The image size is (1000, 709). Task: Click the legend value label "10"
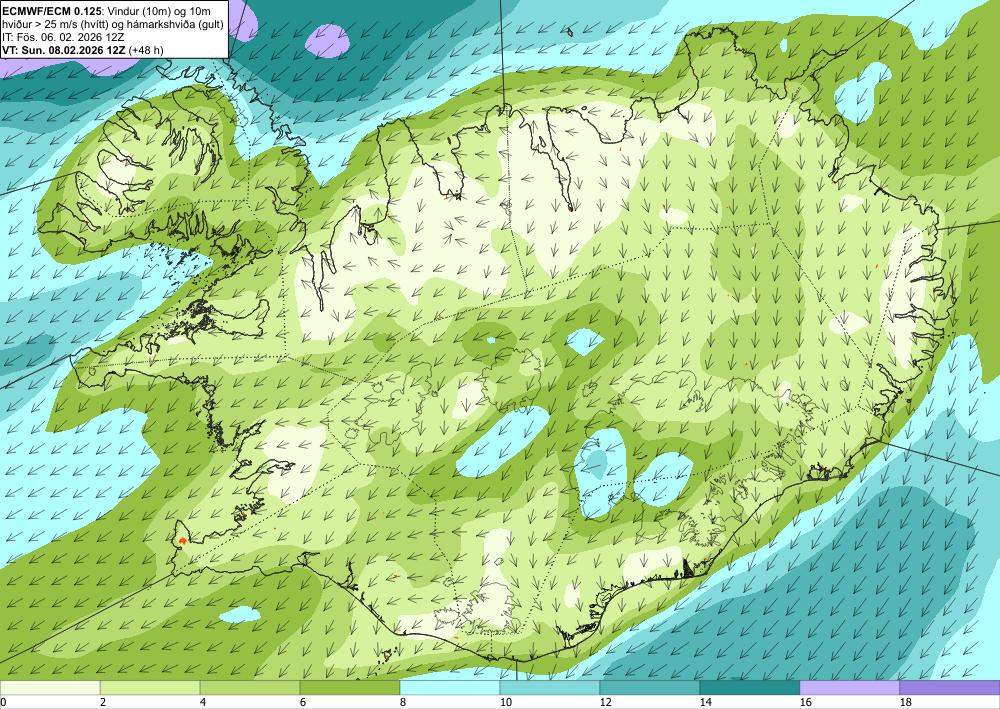tap(505, 703)
